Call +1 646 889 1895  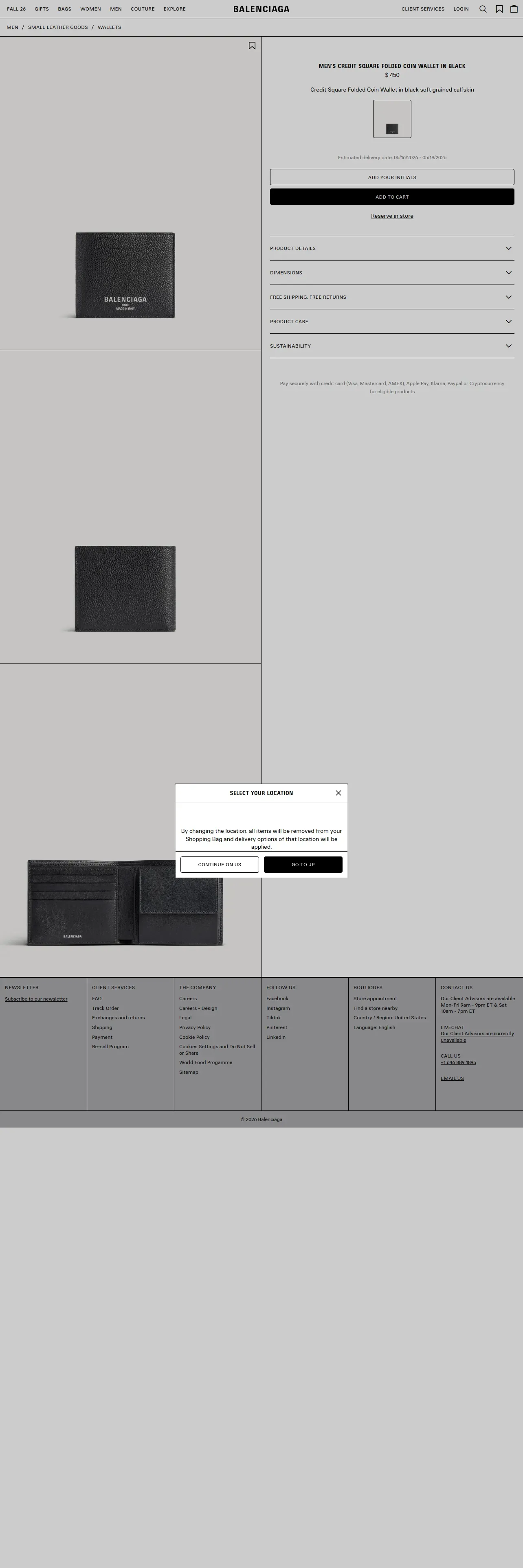(x=459, y=1062)
